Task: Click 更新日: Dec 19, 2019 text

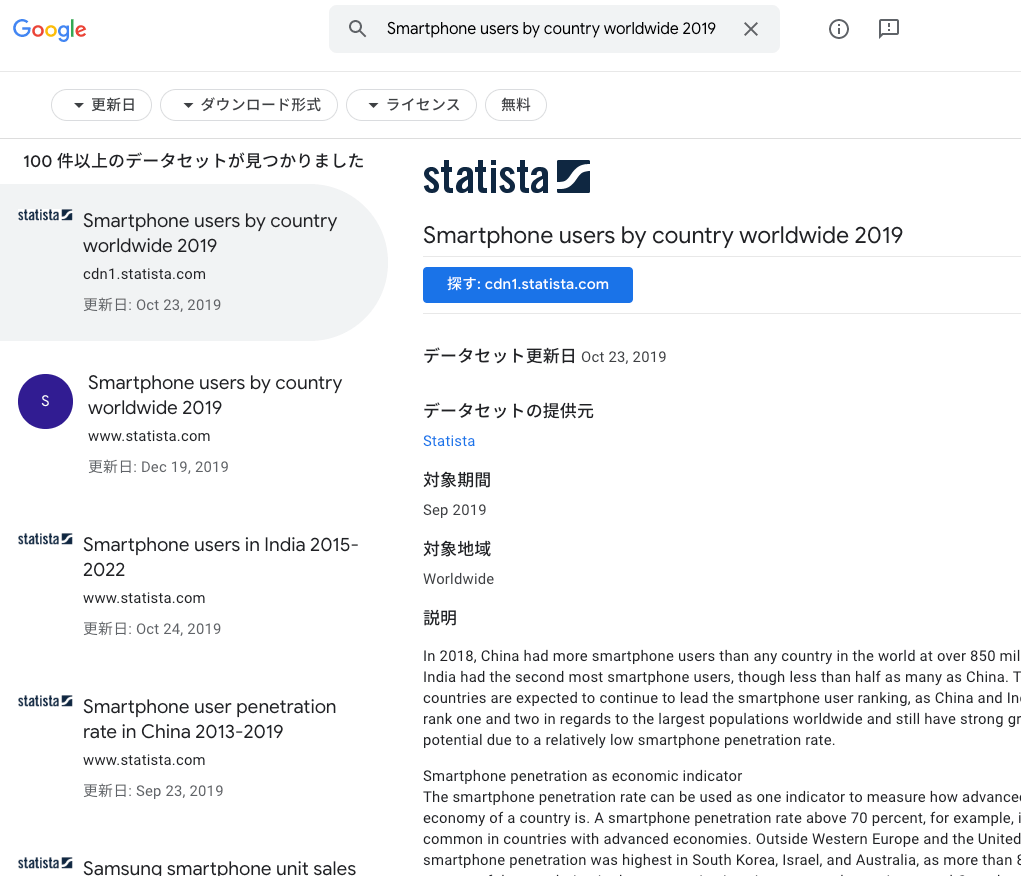Action: [158, 467]
